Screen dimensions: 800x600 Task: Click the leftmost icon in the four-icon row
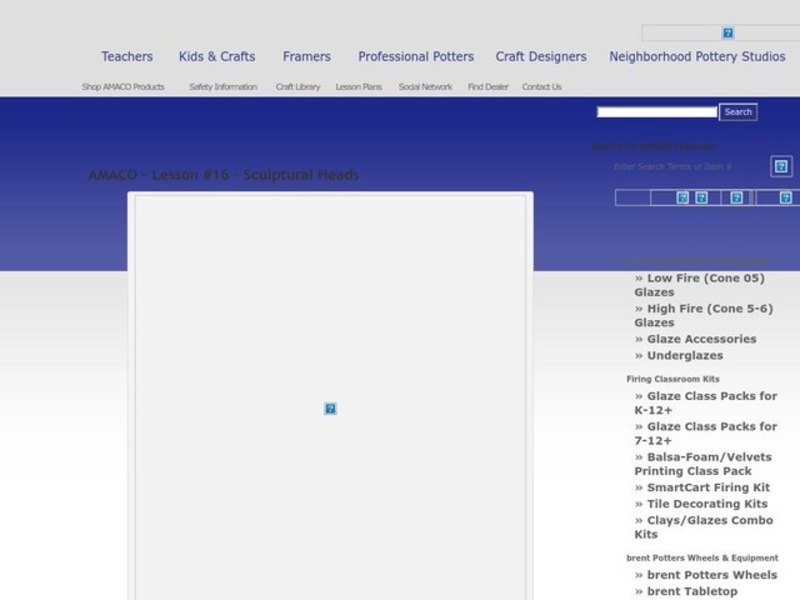click(x=683, y=198)
